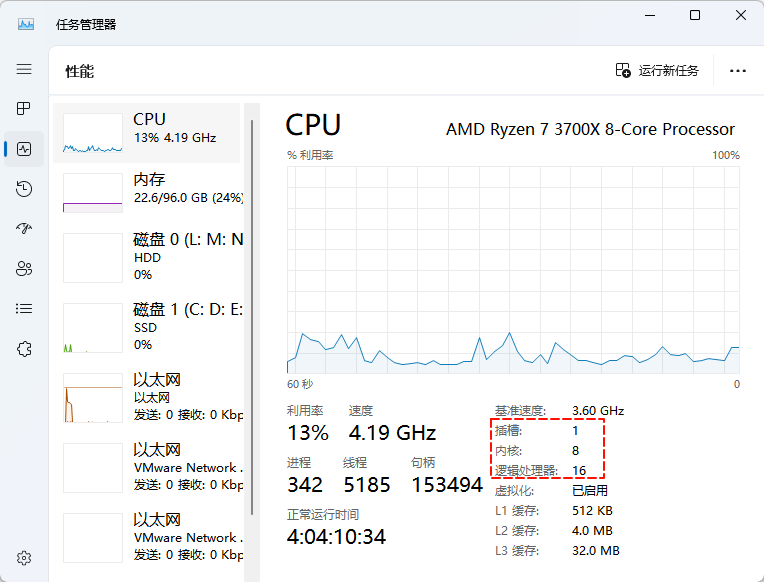Open the Services puzzle-piece icon

click(x=24, y=349)
